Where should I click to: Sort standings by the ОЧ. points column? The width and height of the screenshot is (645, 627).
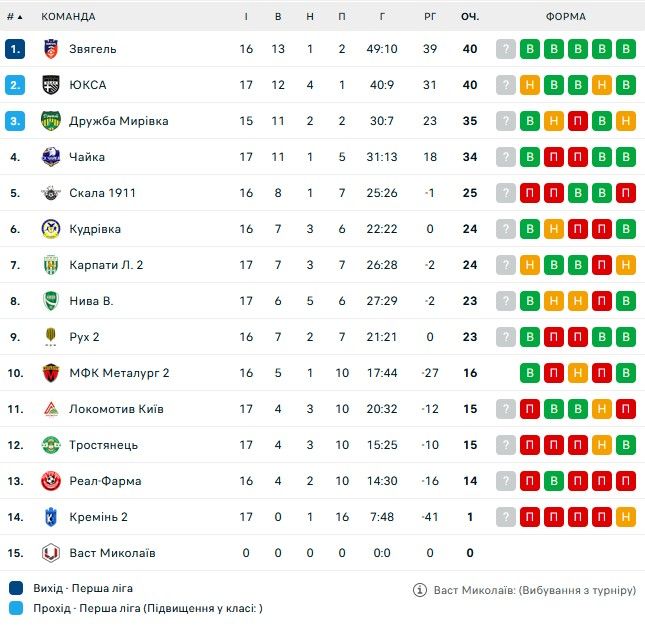pyautogui.click(x=470, y=17)
